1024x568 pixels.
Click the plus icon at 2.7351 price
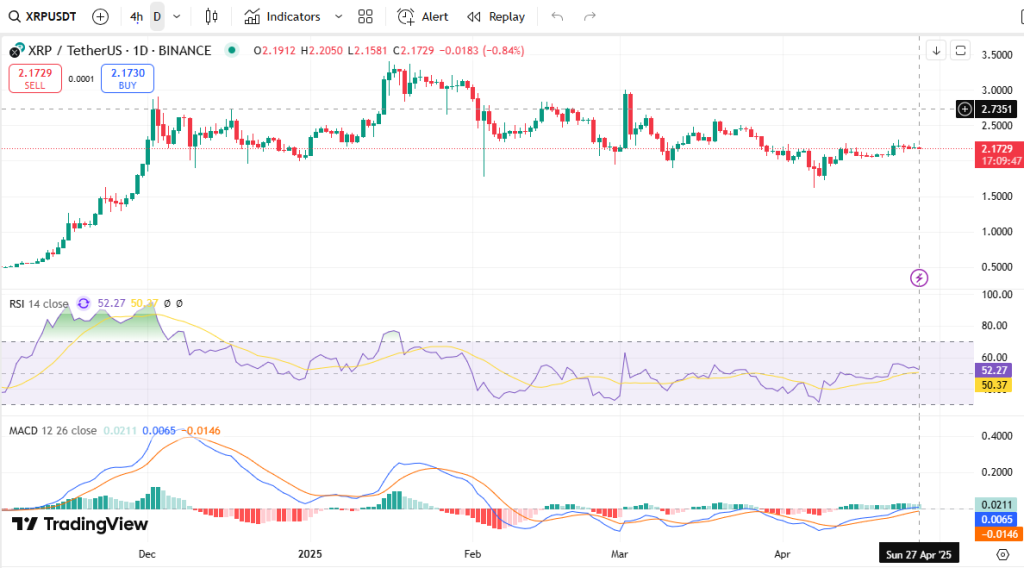point(965,109)
